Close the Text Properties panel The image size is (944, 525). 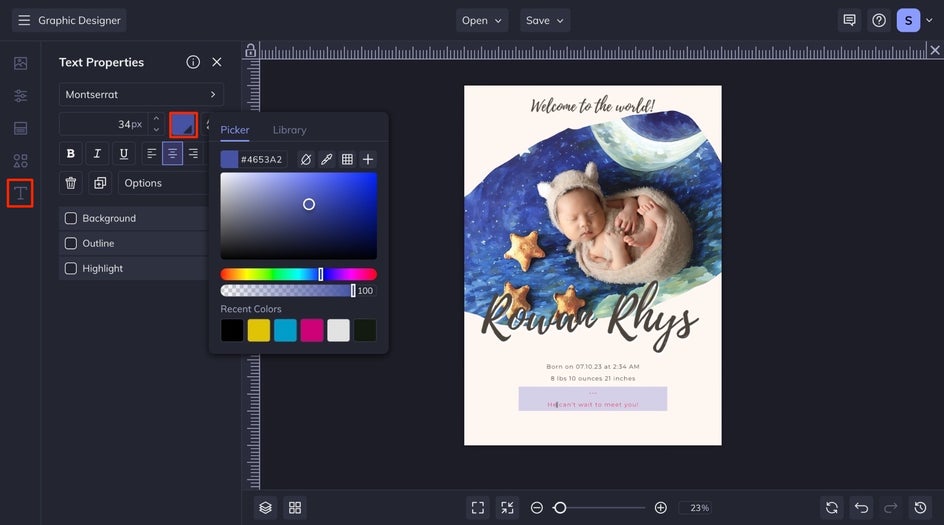coord(217,62)
